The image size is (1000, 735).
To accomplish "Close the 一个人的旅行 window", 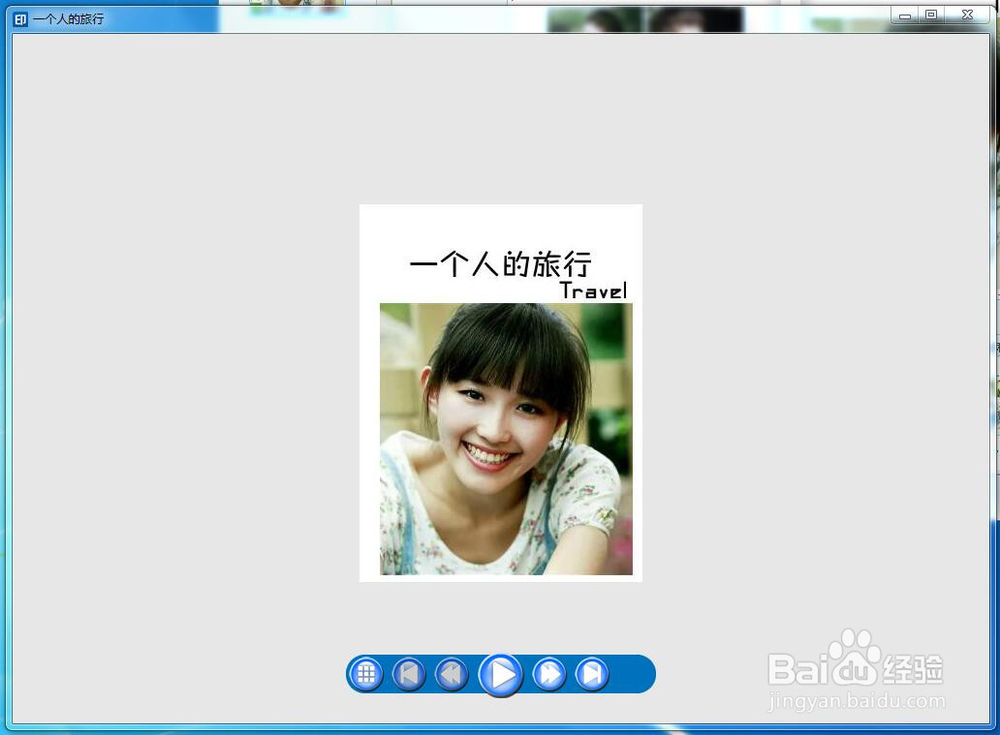I will (966, 15).
